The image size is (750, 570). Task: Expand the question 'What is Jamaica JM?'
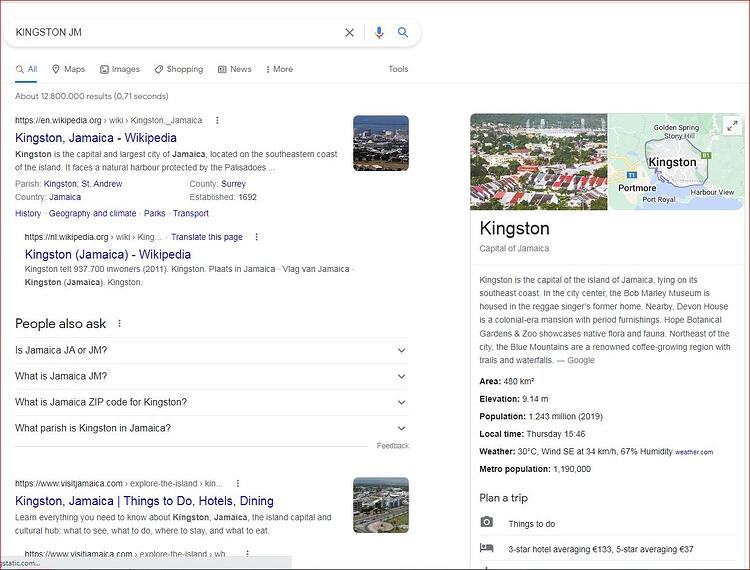click(x=211, y=376)
